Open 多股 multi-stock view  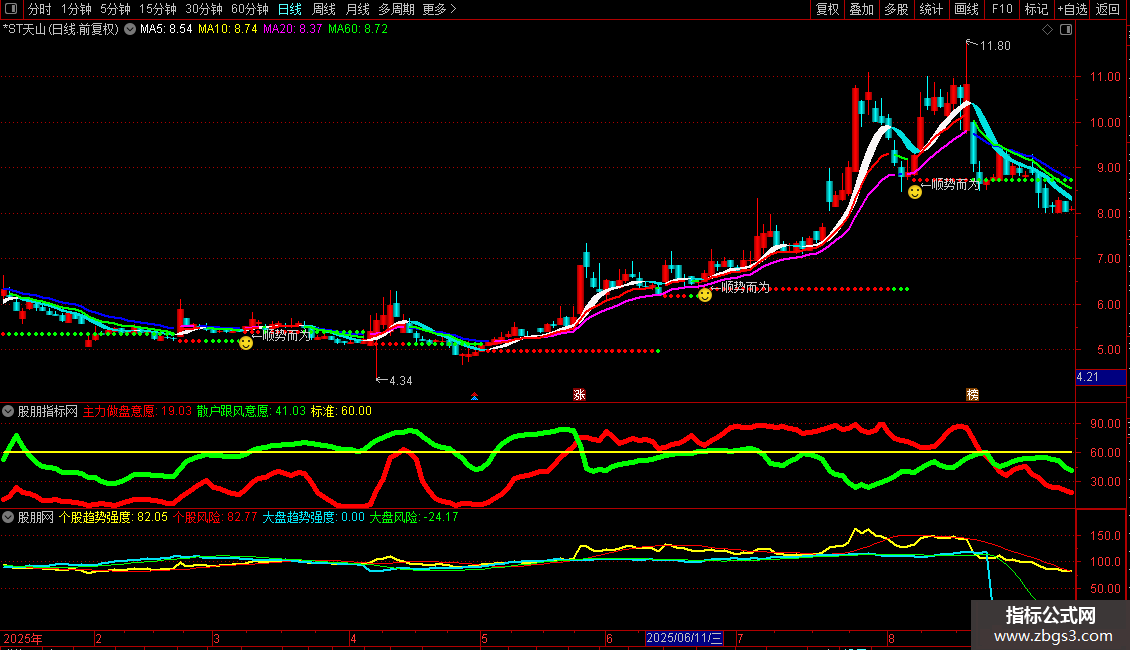coord(897,9)
